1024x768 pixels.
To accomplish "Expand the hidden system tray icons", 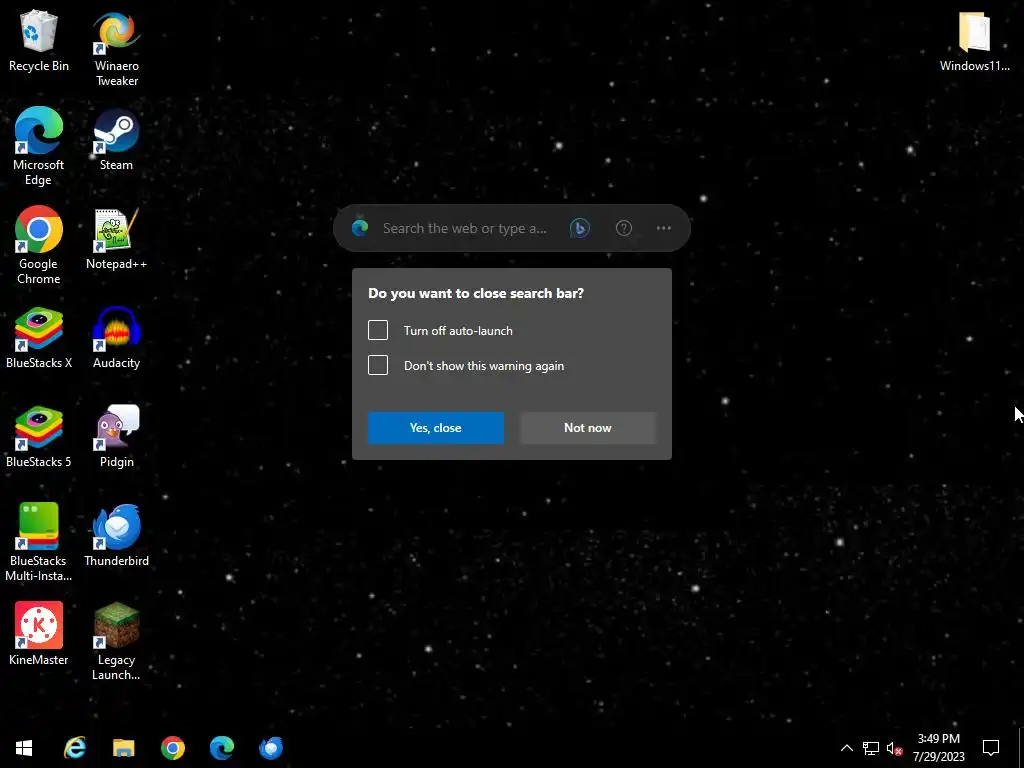I will pyautogui.click(x=846, y=748).
